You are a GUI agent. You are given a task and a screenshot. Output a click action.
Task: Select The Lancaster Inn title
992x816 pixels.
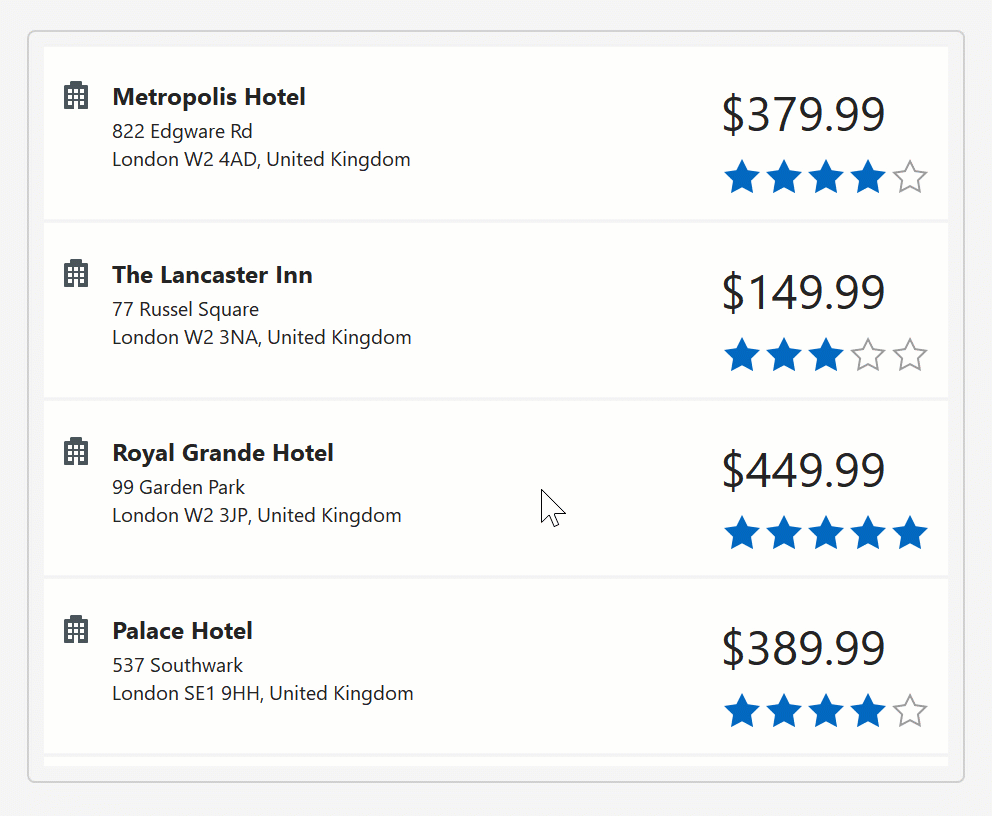212,275
